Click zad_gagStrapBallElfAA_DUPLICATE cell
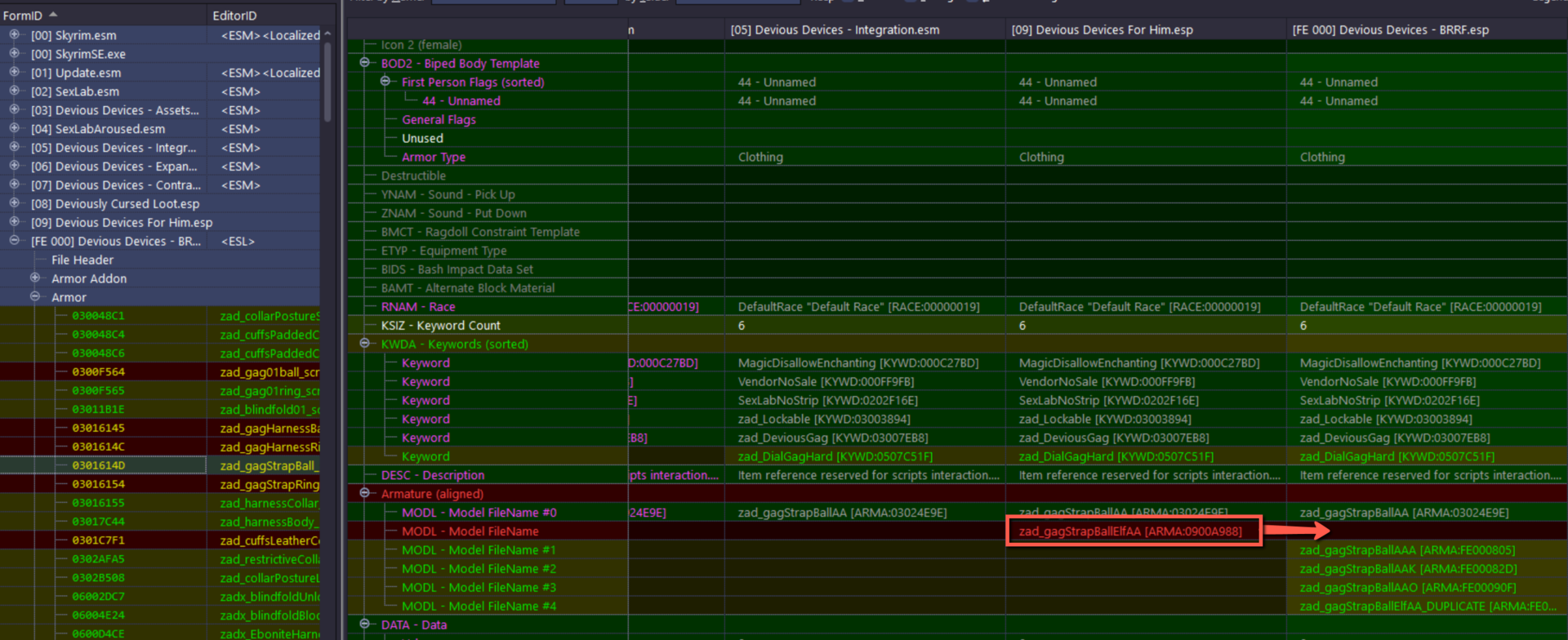Viewport: 1568px width, 640px height. tap(1427, 607)
